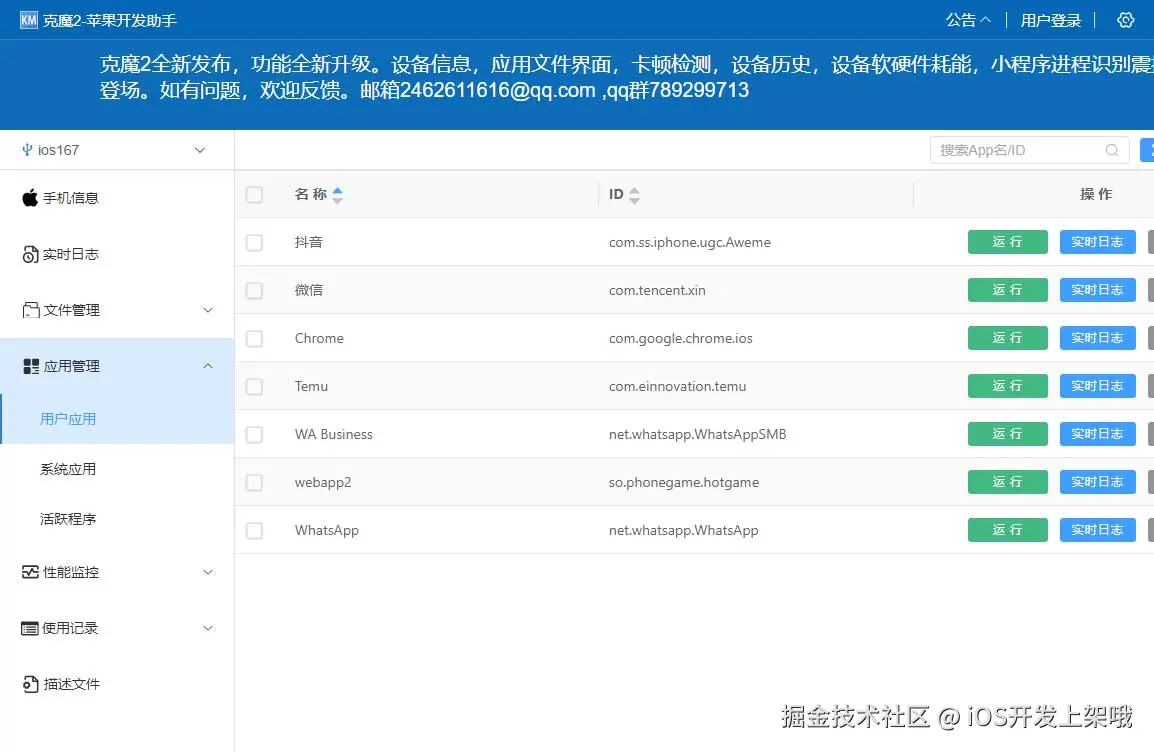Open the 实时日志 sidebar section
Viewport: 1154px width, 752px height.
coord(68,254)
